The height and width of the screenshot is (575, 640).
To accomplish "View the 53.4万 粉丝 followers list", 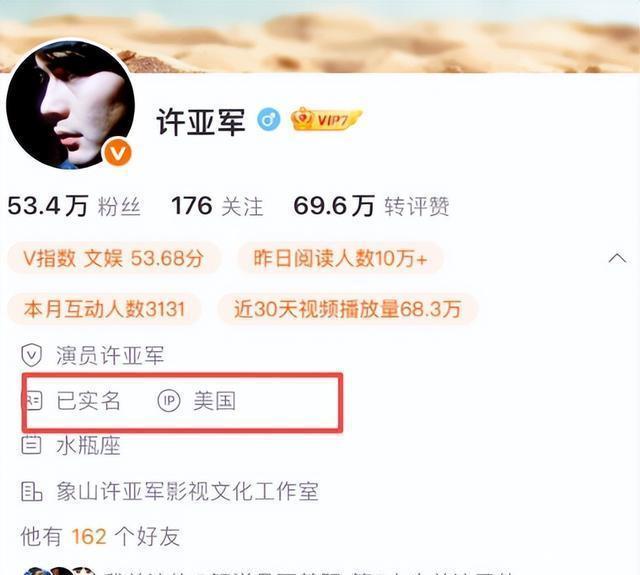I will (x=74, y=206).
